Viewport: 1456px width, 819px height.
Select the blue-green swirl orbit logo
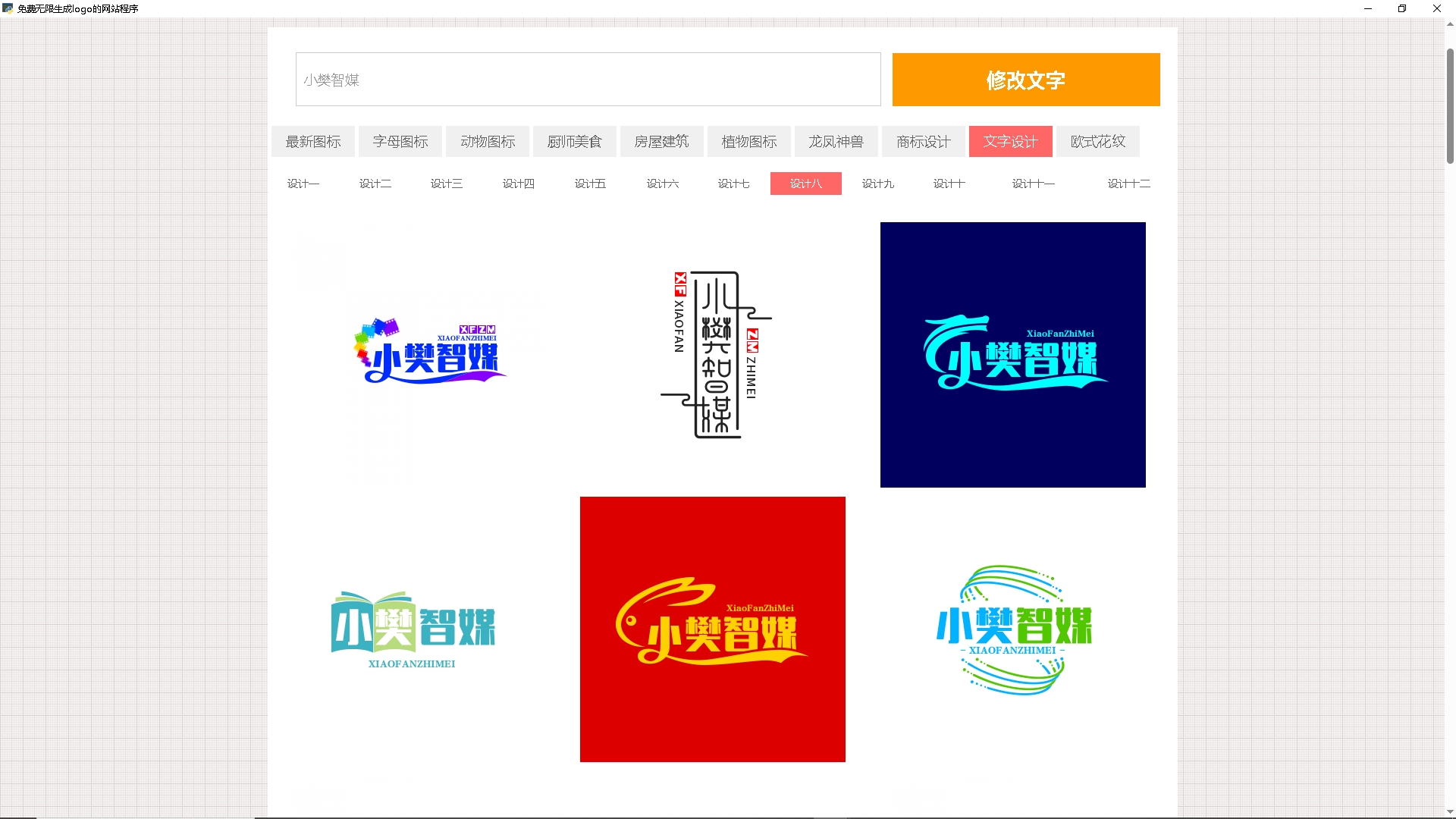(x=1012, y=629)
